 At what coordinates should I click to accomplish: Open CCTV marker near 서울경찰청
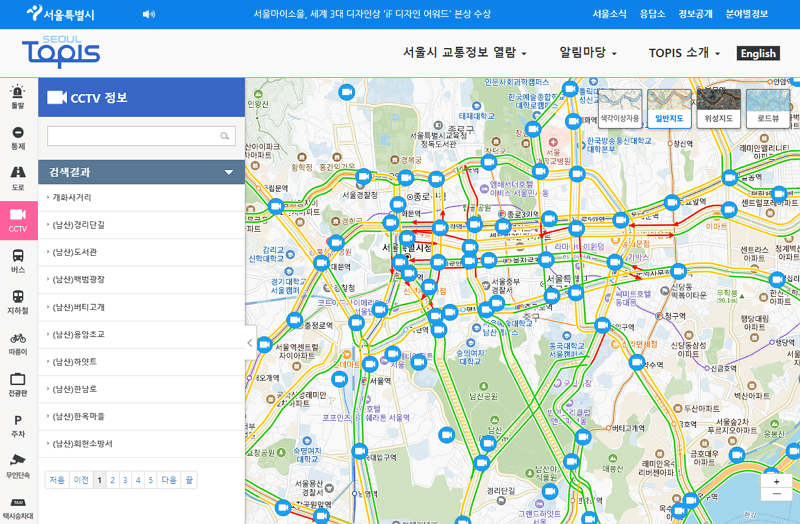pos(363,177)
